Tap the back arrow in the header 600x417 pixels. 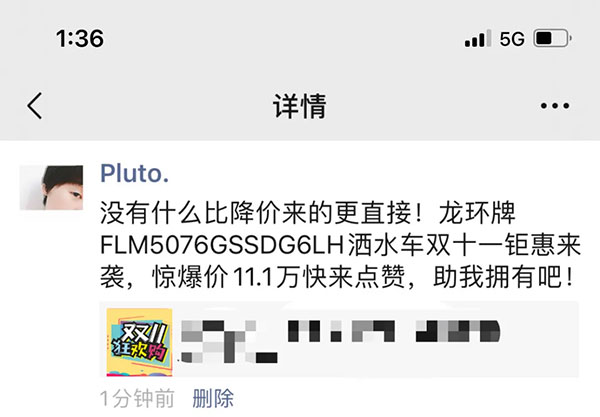[34, 106]
